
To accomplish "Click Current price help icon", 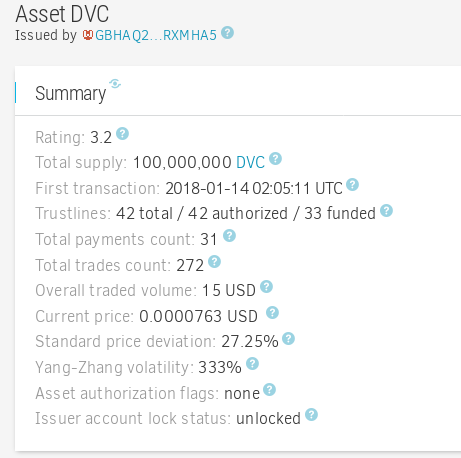I will (272, 313).
